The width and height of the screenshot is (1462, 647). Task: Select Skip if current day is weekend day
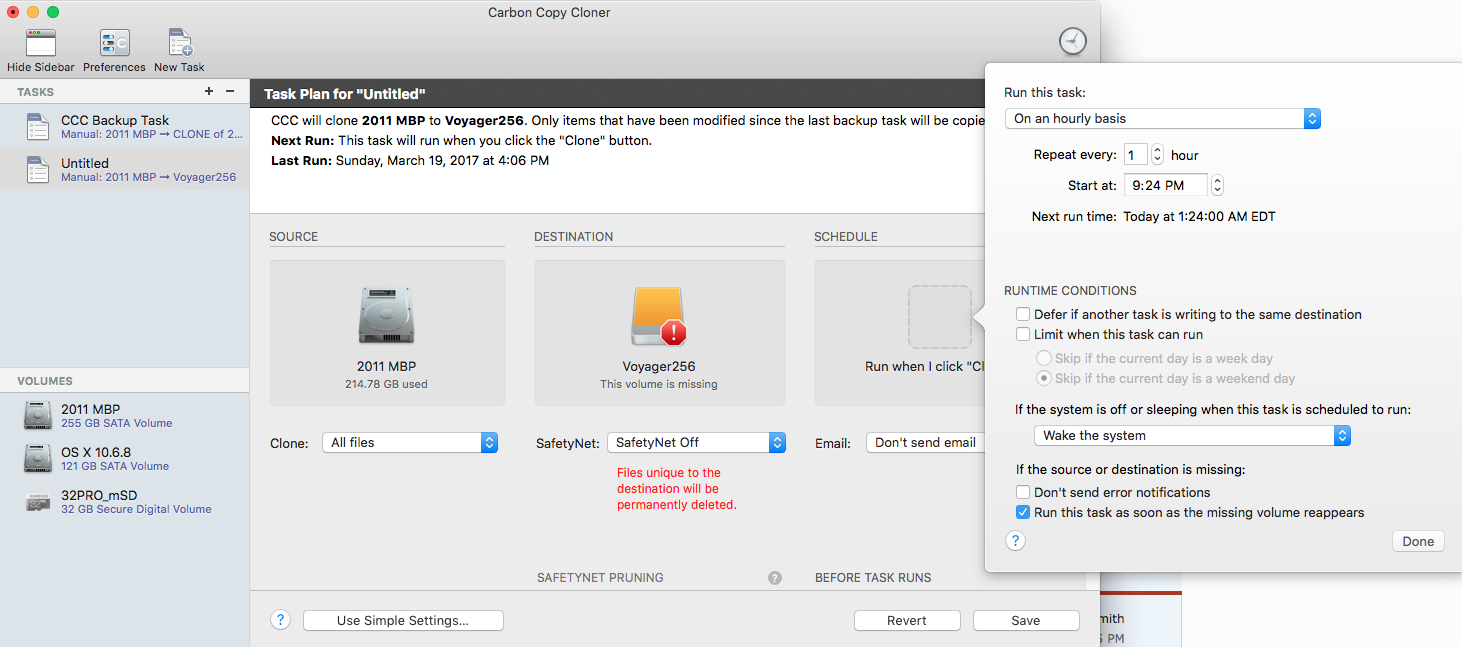click(1044, 378)
